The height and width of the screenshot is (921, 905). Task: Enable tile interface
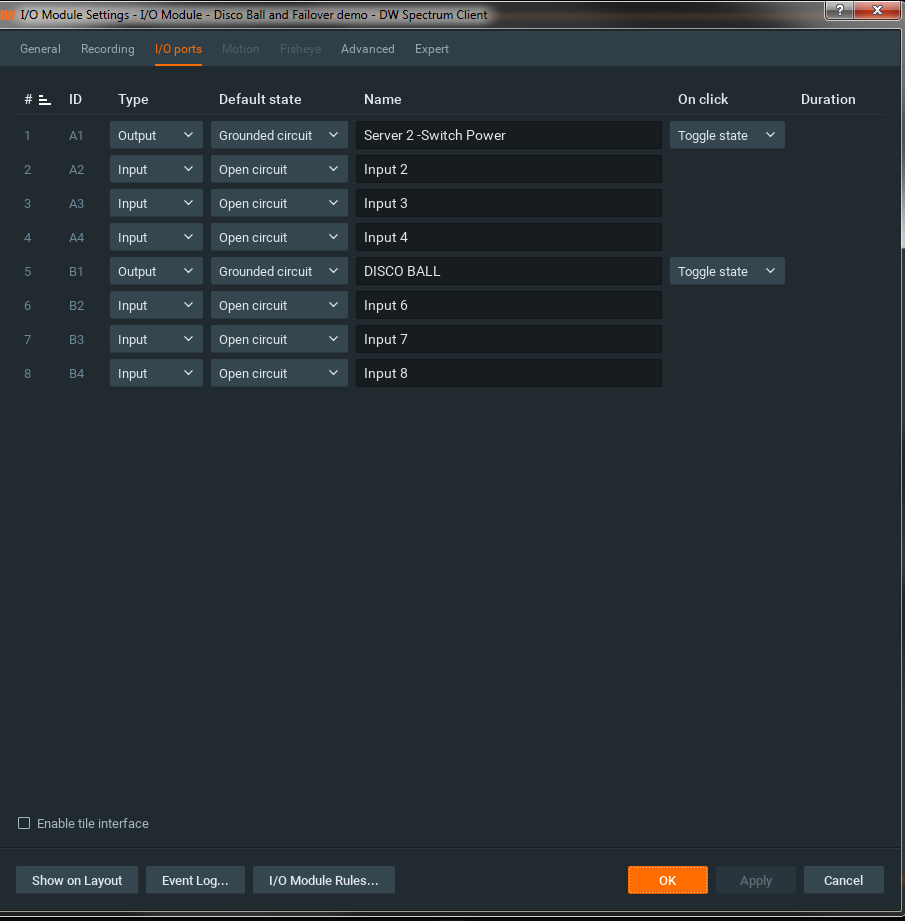tap(23, 823)
